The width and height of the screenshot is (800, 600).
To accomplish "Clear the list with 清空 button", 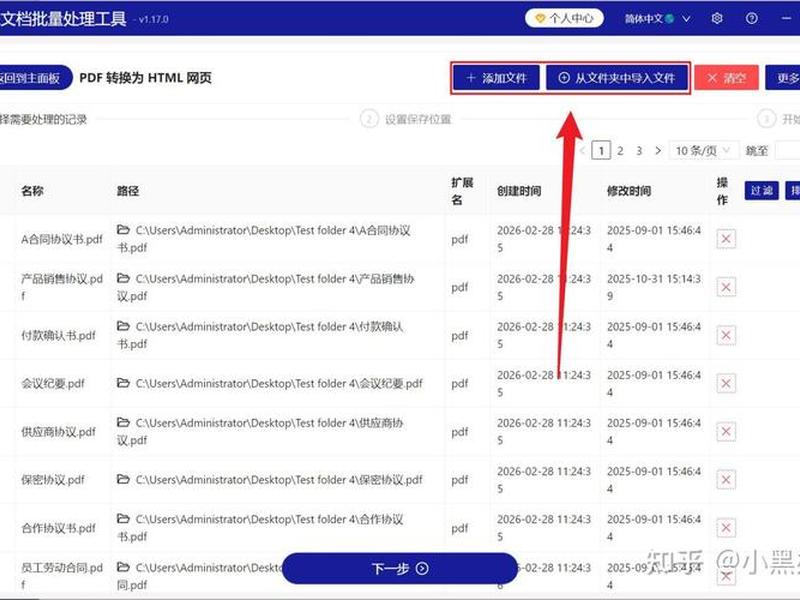I will pos(726,78).
